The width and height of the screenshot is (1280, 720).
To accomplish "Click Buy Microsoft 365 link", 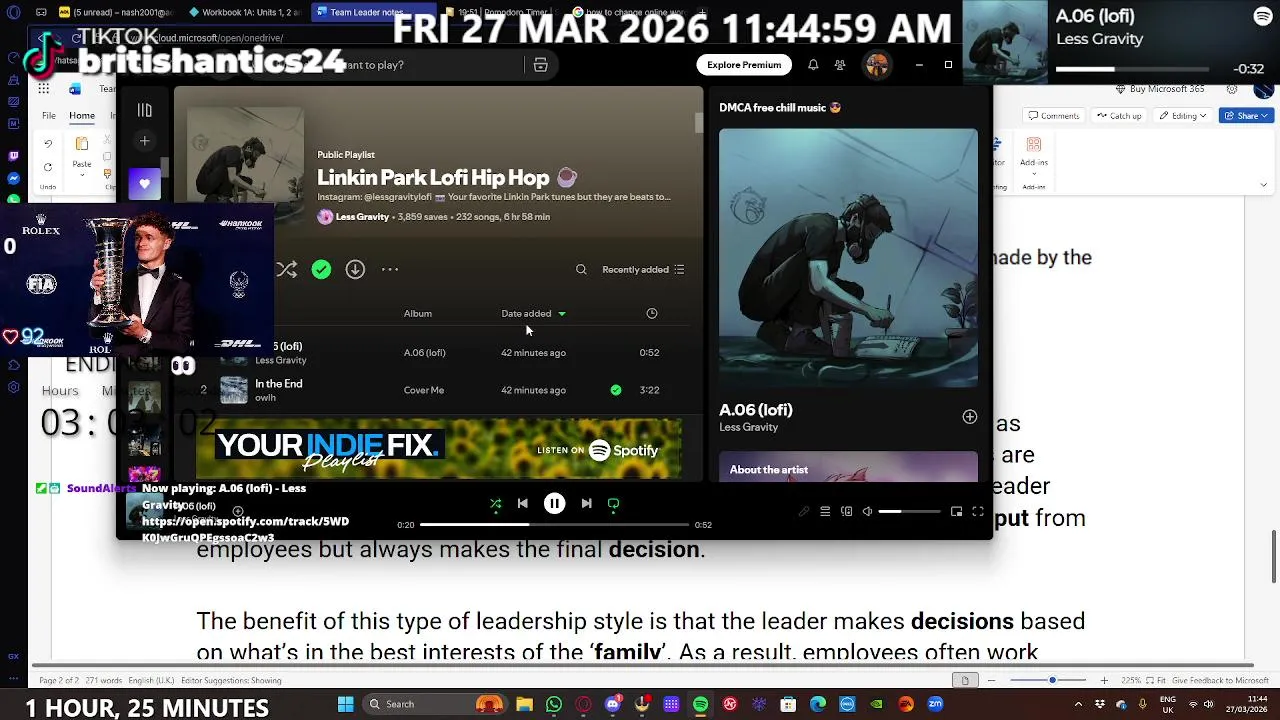I will pyautogui.click(x=1160, y=89).
